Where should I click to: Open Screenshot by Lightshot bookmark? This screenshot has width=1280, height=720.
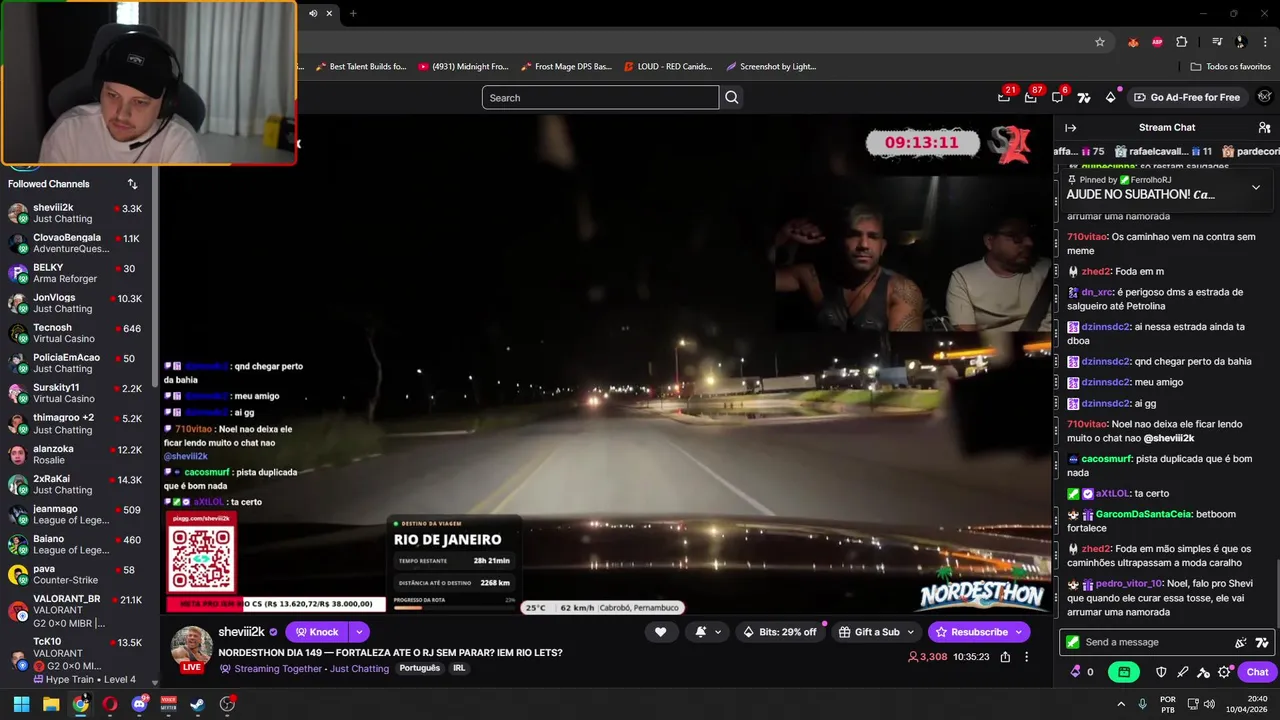pos(771,67)
